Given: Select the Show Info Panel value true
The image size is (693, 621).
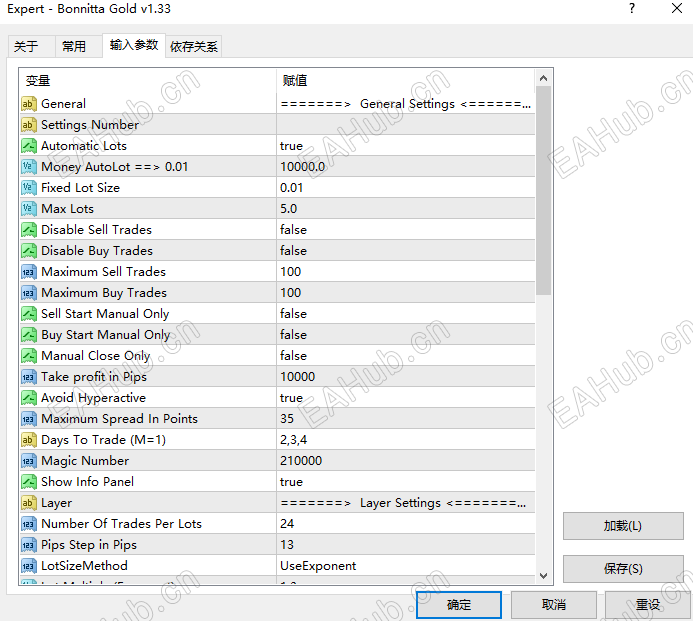Looking at the screenshot, I should click(x=291, y=482).
